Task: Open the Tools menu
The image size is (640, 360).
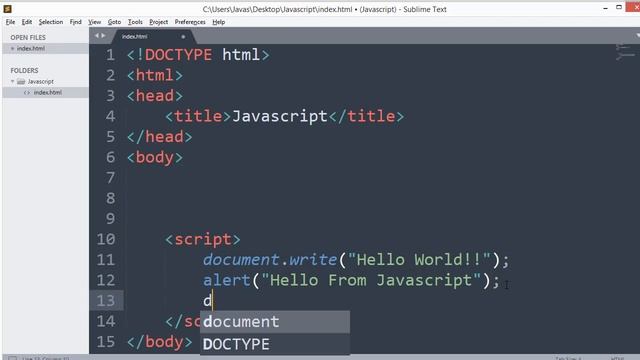Action: (135, 22)
